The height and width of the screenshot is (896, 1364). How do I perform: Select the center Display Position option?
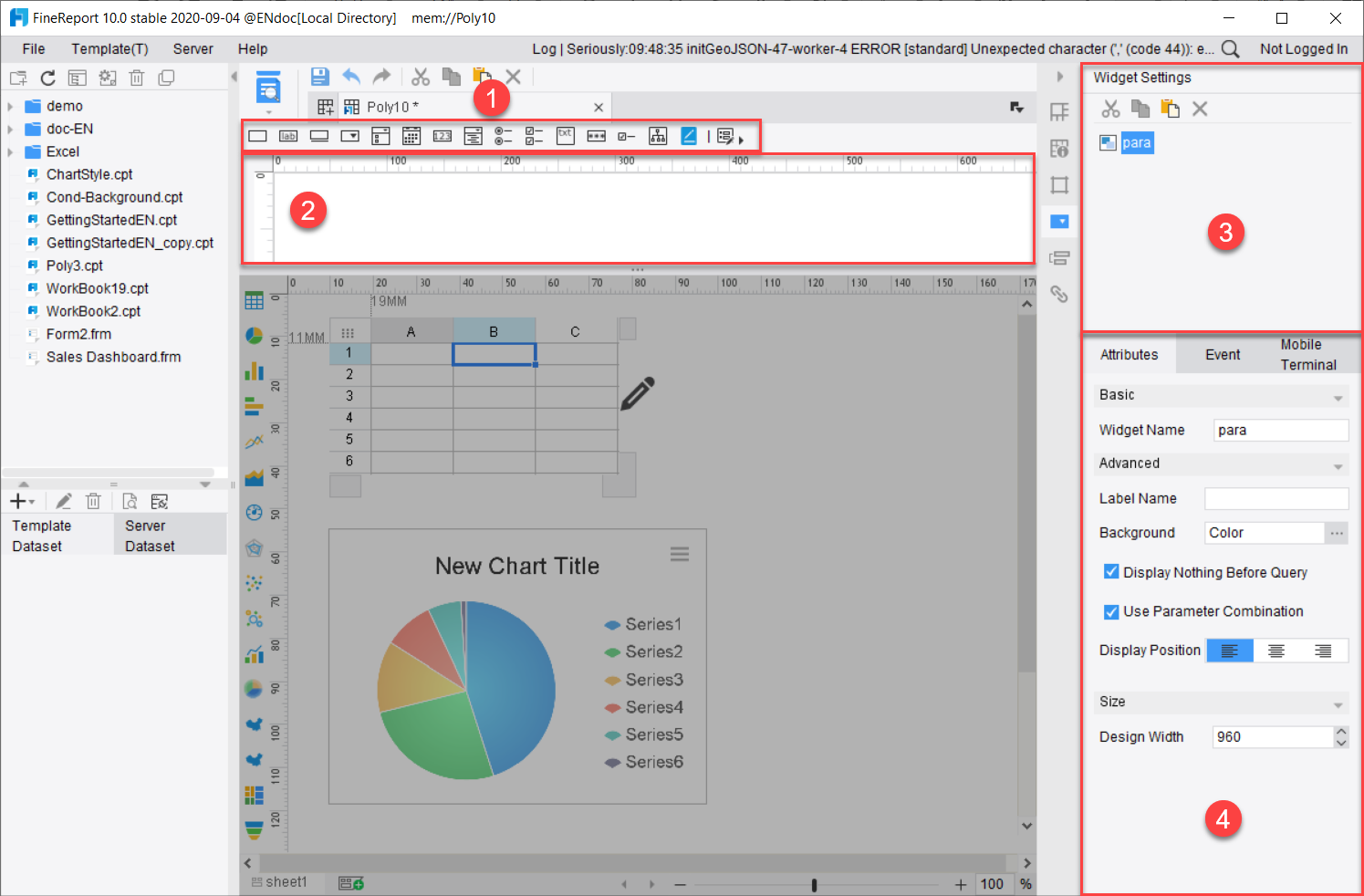(x=1275, y=650)
